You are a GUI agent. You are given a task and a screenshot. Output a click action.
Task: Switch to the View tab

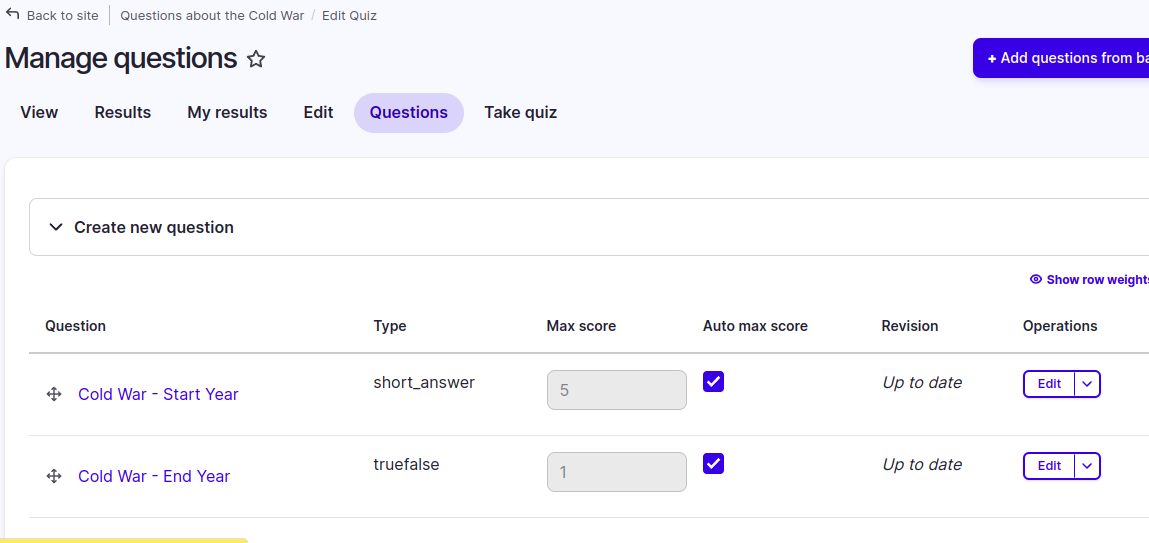[39, 113]
